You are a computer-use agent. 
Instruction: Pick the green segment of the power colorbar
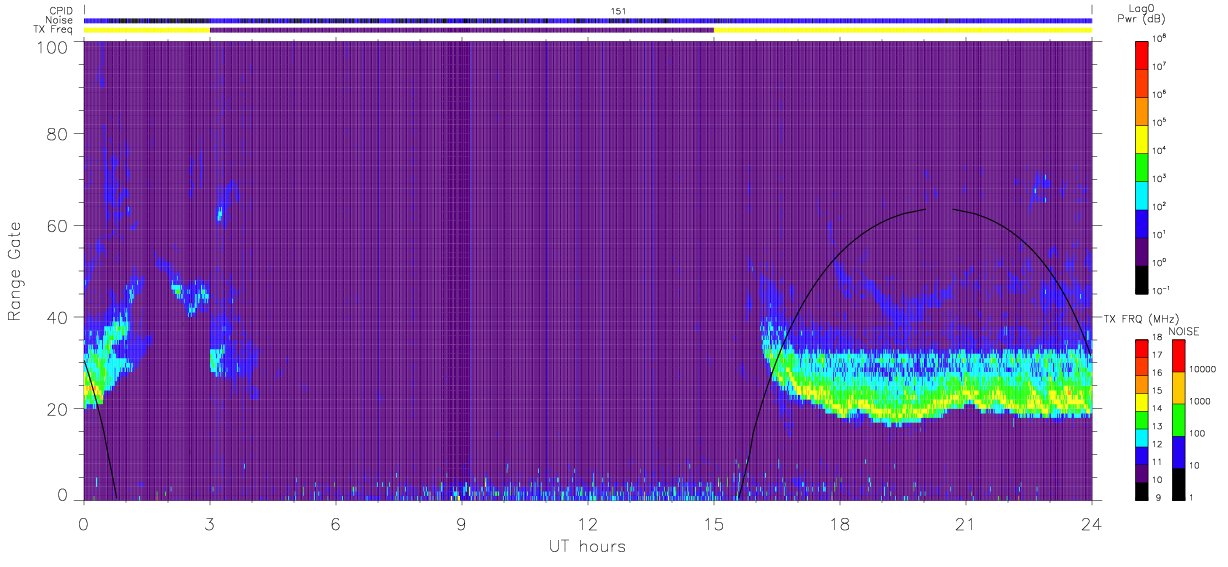pyautogui.click(x=1144, y=165)
